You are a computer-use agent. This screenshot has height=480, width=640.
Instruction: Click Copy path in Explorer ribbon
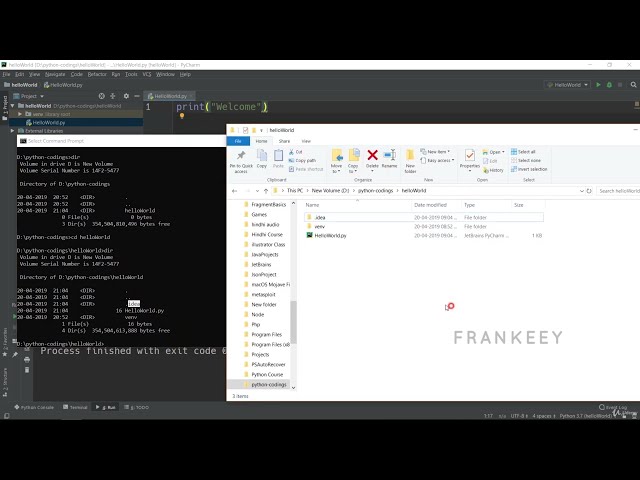pos(302,160)
